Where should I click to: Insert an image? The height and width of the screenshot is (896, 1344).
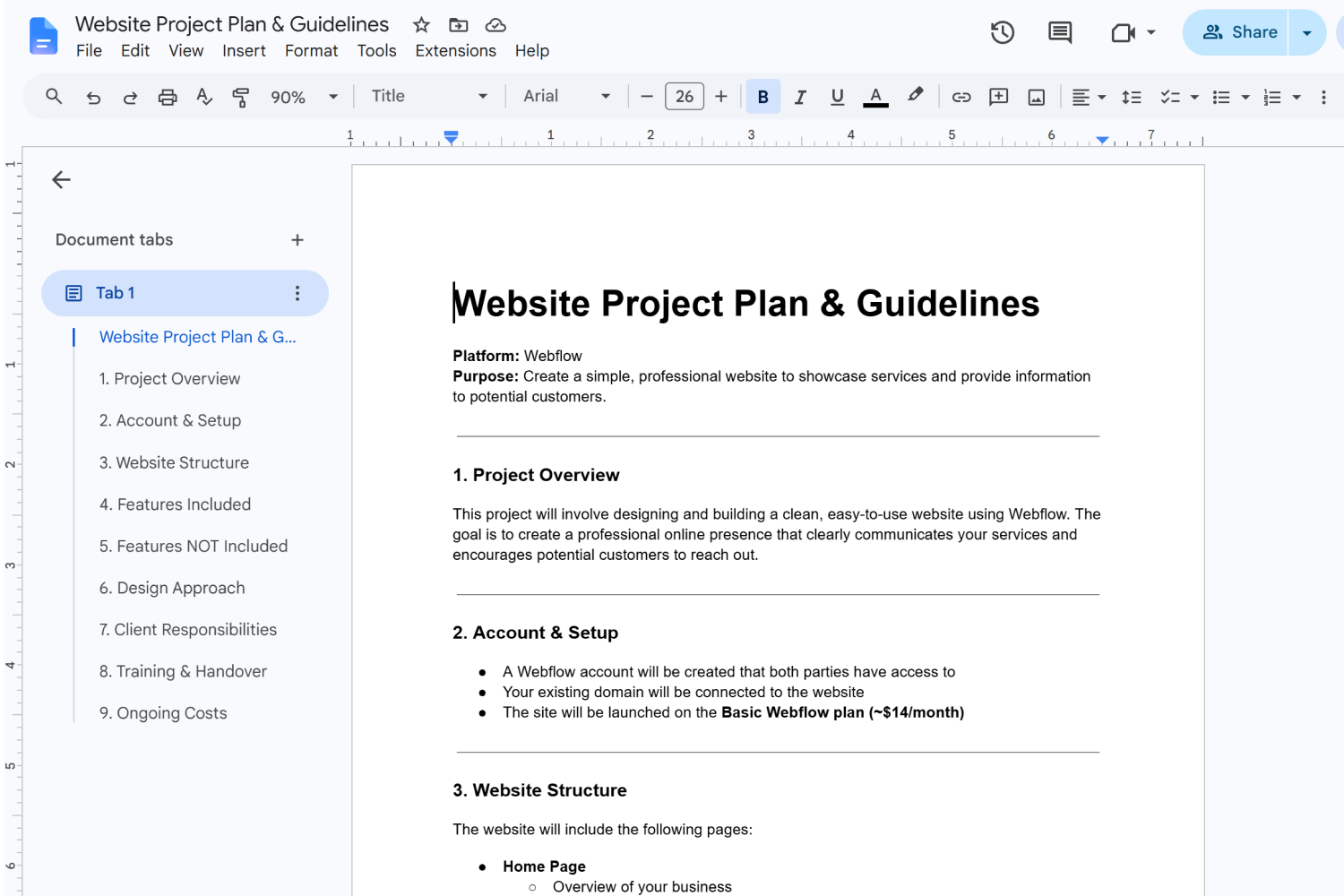tap(1037, 97)
